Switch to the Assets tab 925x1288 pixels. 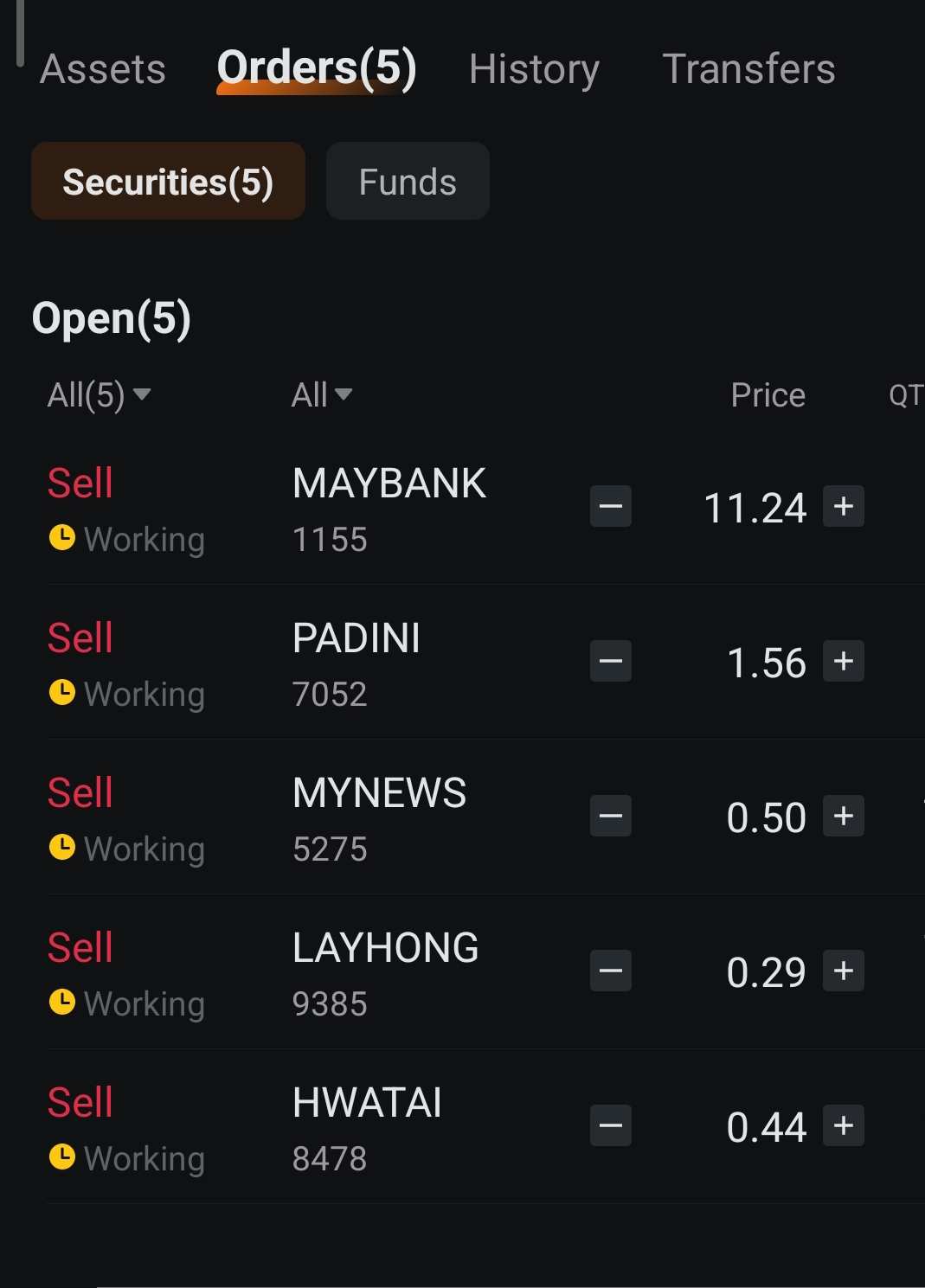pos(102,69)
